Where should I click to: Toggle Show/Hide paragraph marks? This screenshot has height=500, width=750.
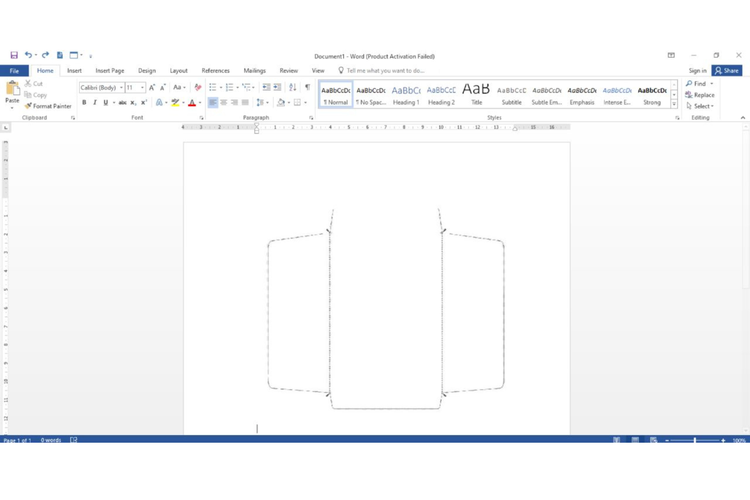coord(307,88)
